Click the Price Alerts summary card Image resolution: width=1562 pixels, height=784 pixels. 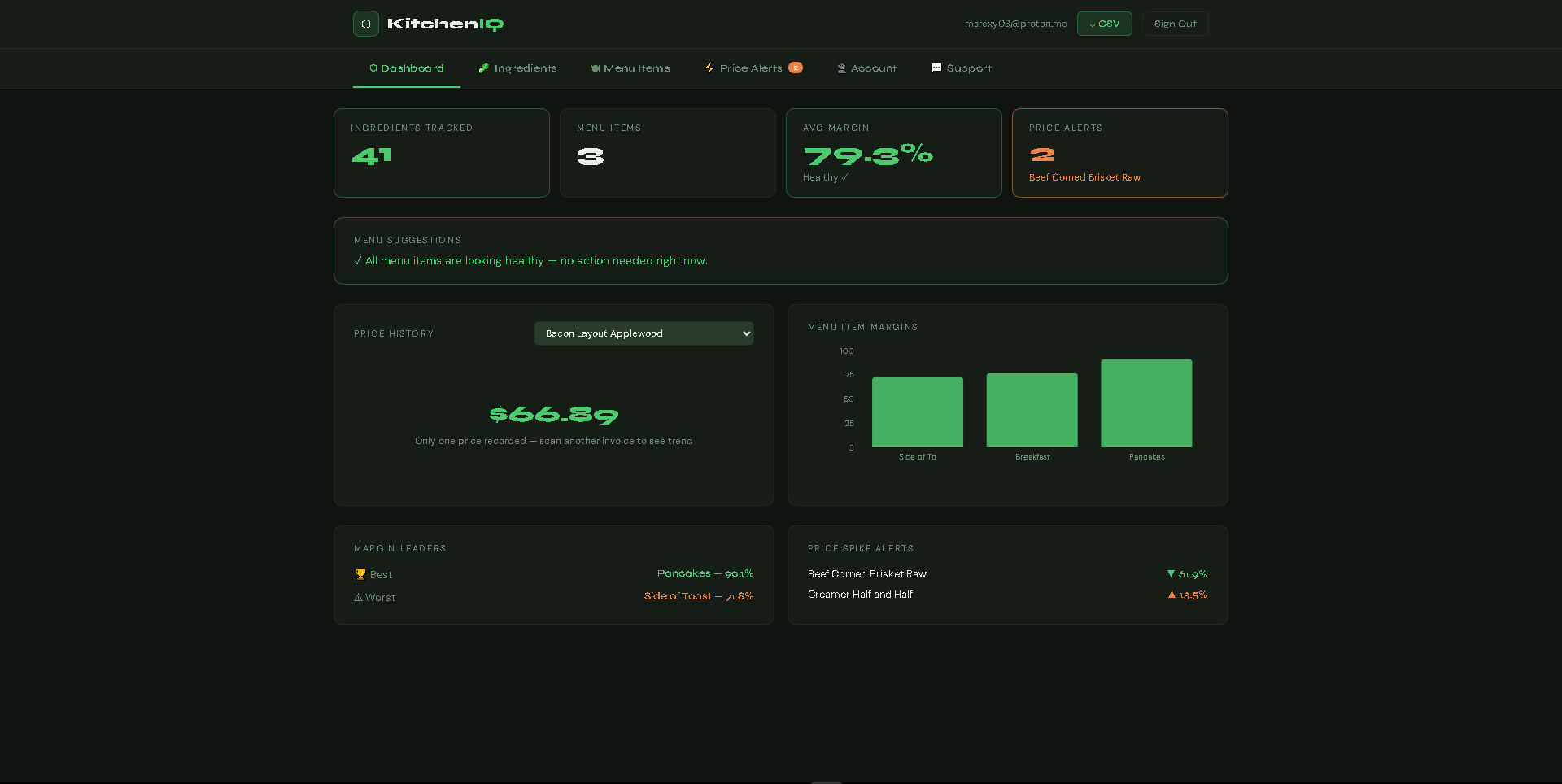click(x=1120, y=153)
